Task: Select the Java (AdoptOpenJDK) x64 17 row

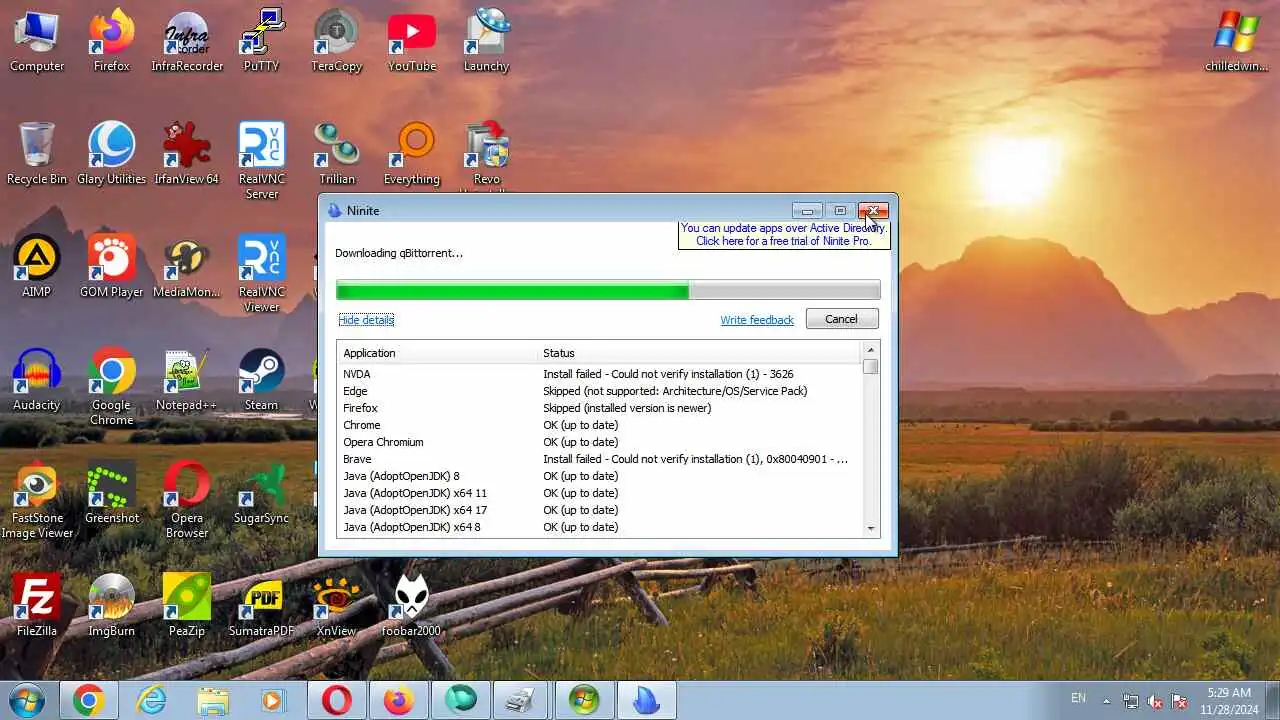Action: pyautogui.click(x=599, y=510)
